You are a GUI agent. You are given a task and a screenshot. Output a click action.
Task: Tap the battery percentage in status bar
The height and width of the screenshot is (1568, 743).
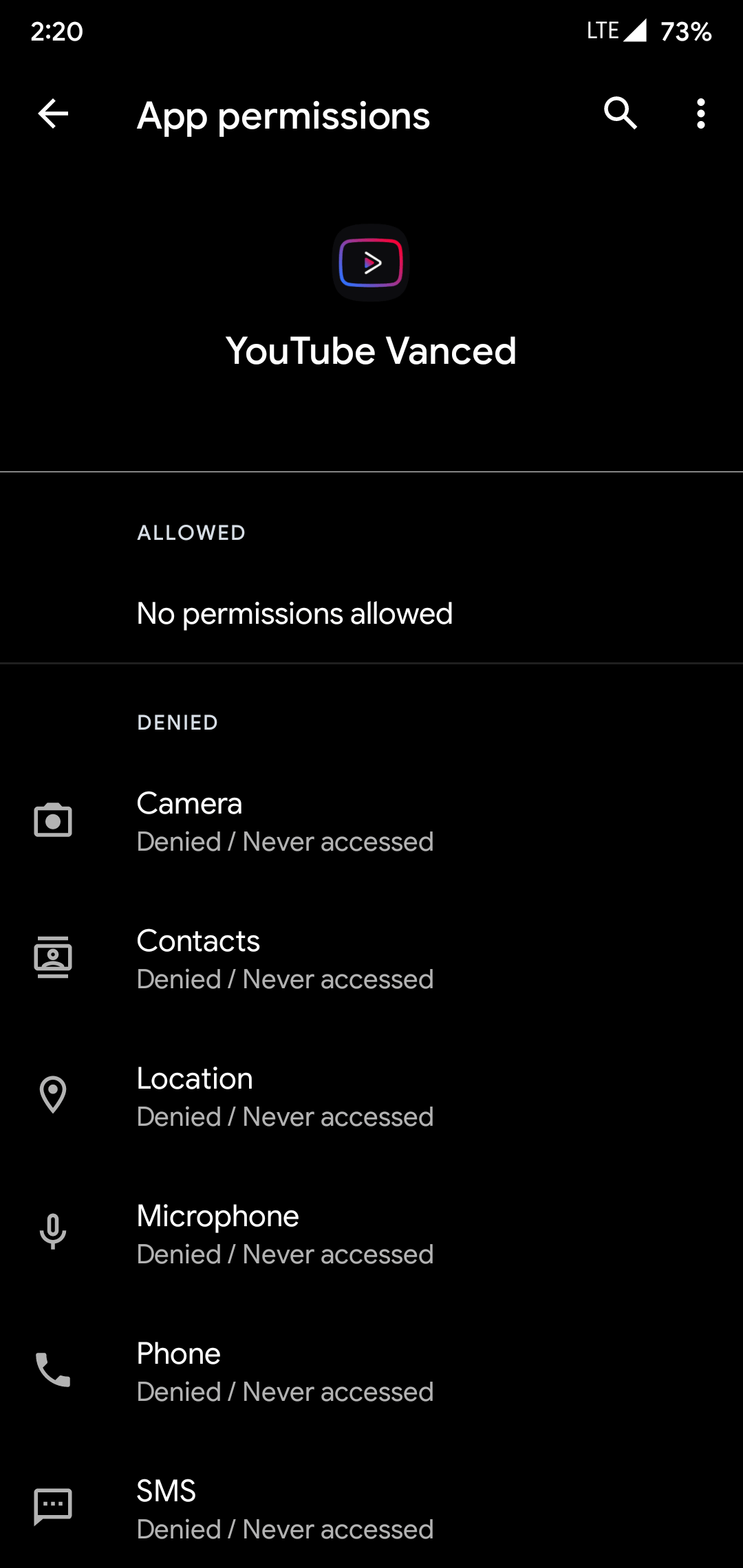(686, 32)
